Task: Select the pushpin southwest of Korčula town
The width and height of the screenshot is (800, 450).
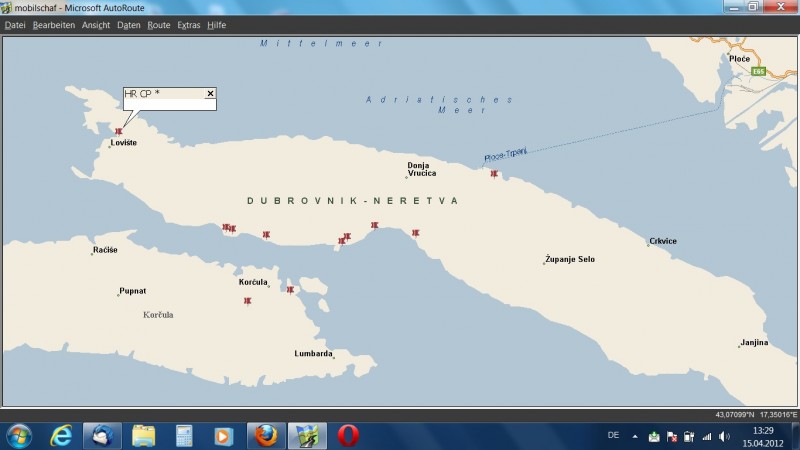Action: (247, 301)
